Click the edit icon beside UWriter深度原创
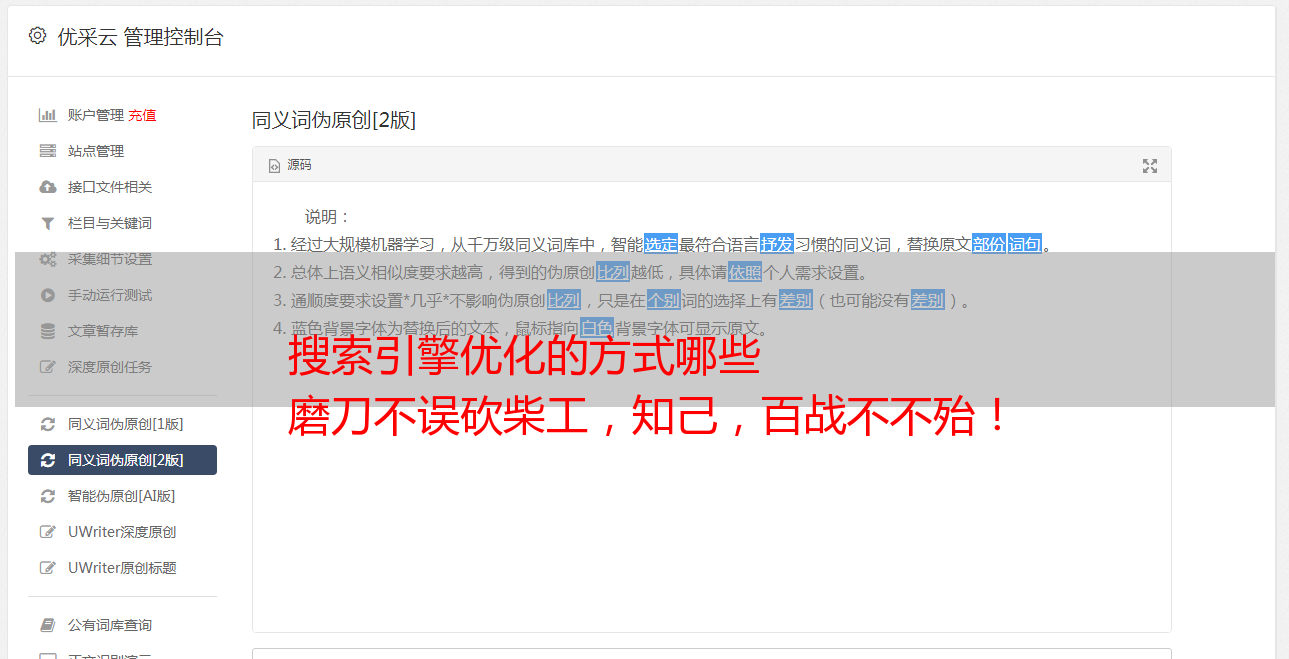1289x659 pixels. [47, 532]
